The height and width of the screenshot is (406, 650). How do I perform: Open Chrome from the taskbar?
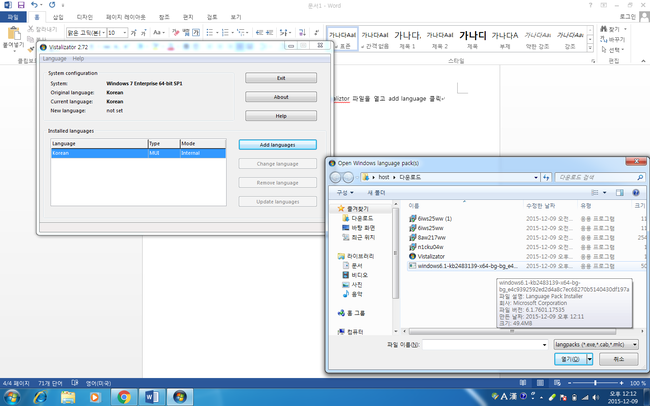(x=124, y=397)
